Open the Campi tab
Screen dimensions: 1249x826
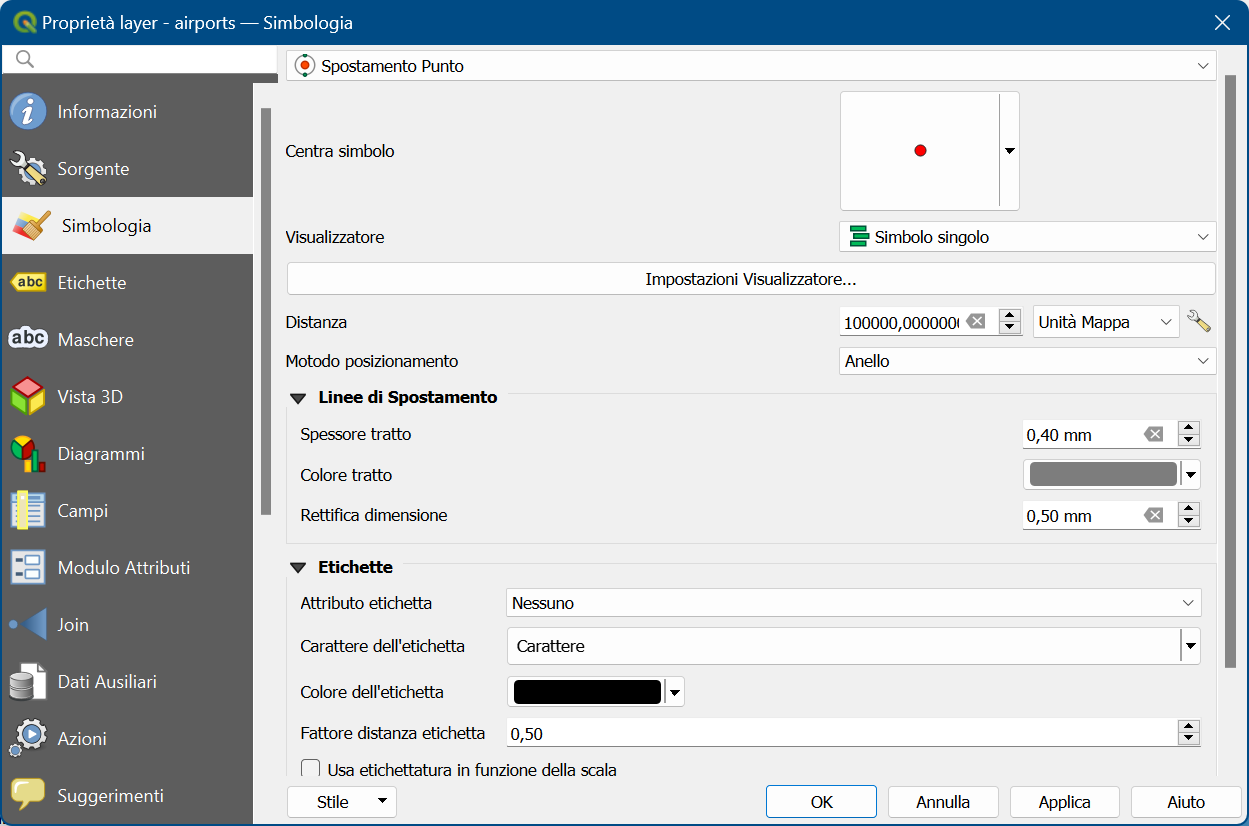tap(126, 511)
